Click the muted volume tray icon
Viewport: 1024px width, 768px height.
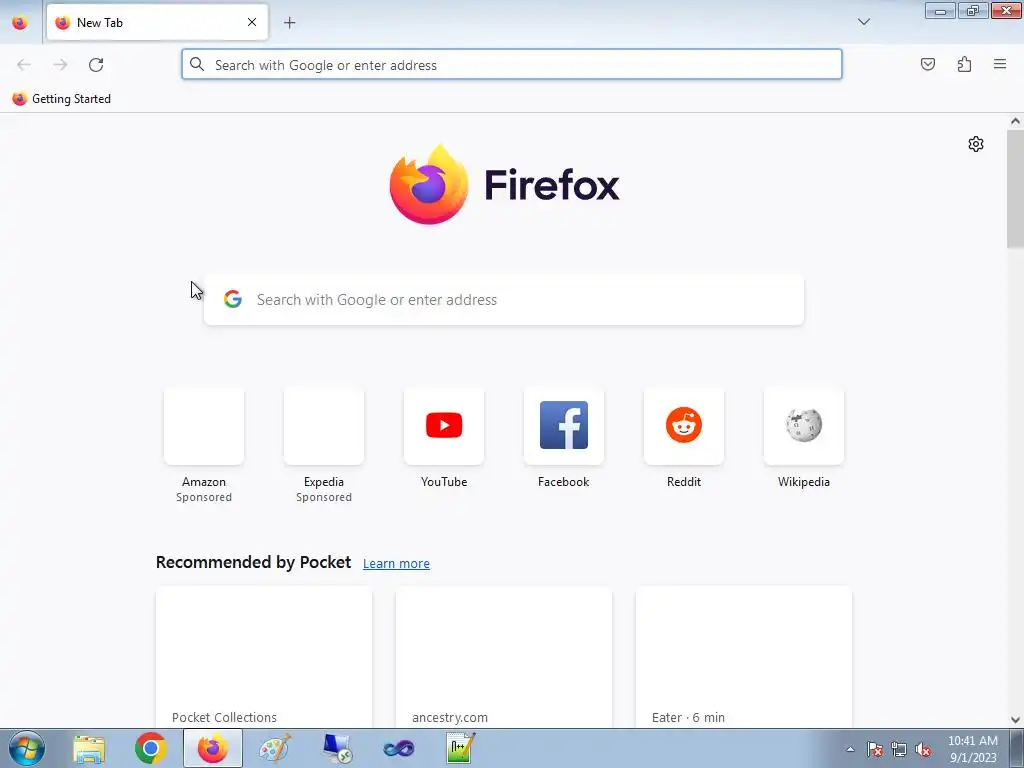pos(923,749)
